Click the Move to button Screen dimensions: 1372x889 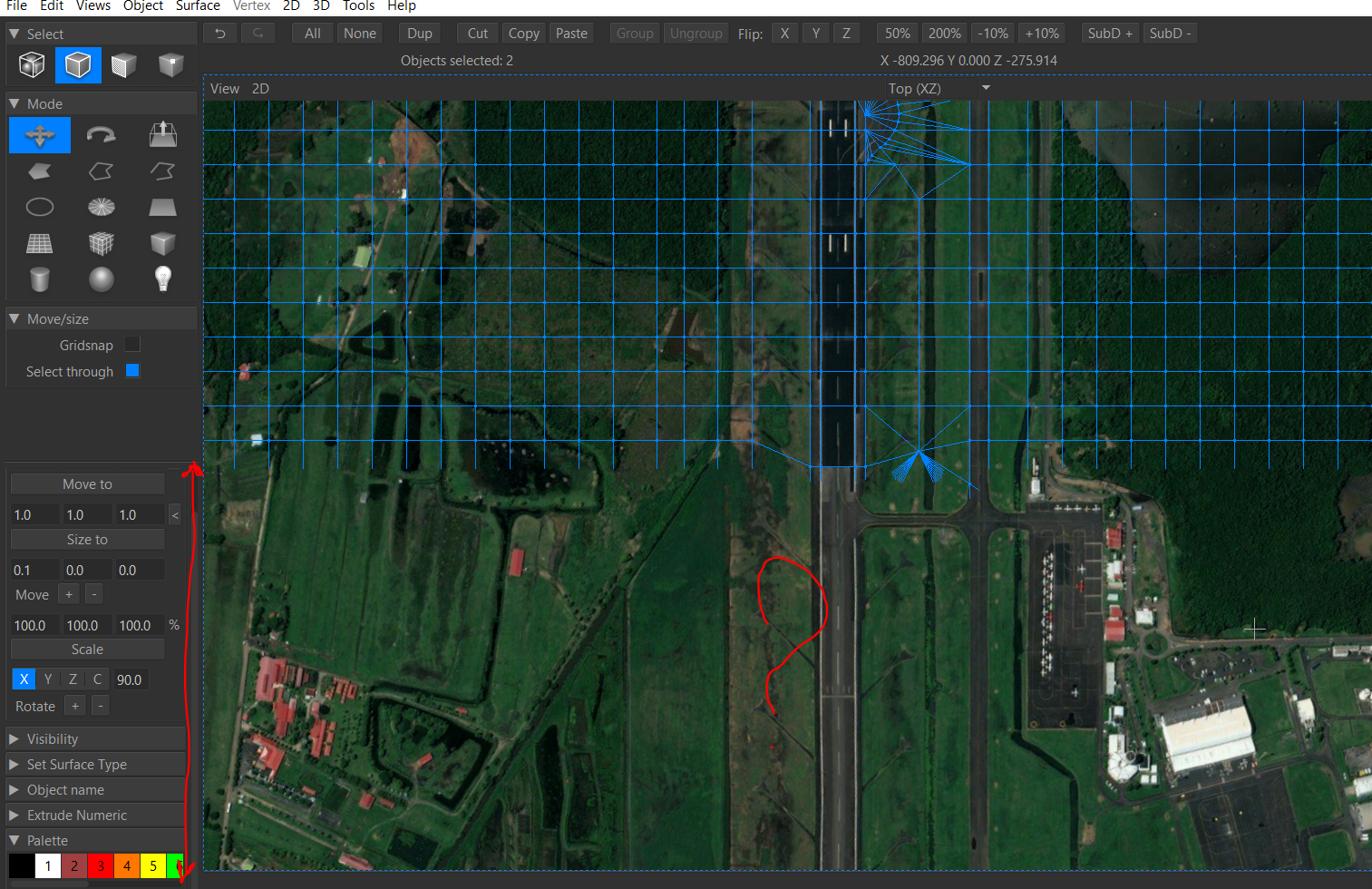(87, 484)
